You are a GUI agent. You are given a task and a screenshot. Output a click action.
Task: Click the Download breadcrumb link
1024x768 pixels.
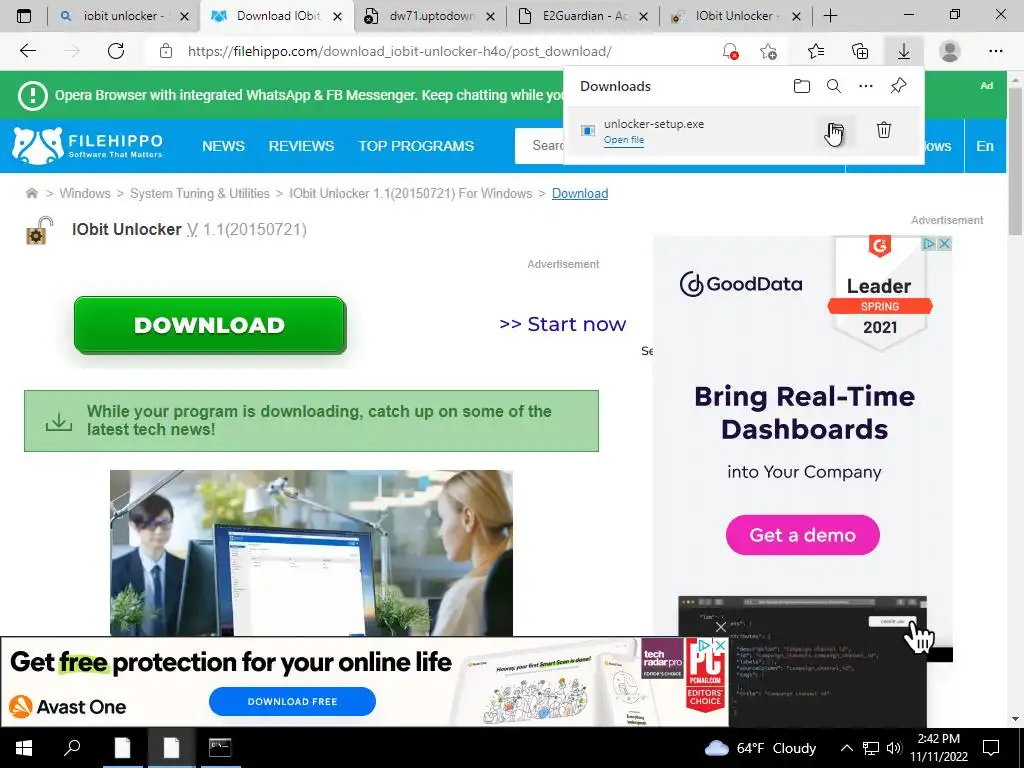[580, 193]
